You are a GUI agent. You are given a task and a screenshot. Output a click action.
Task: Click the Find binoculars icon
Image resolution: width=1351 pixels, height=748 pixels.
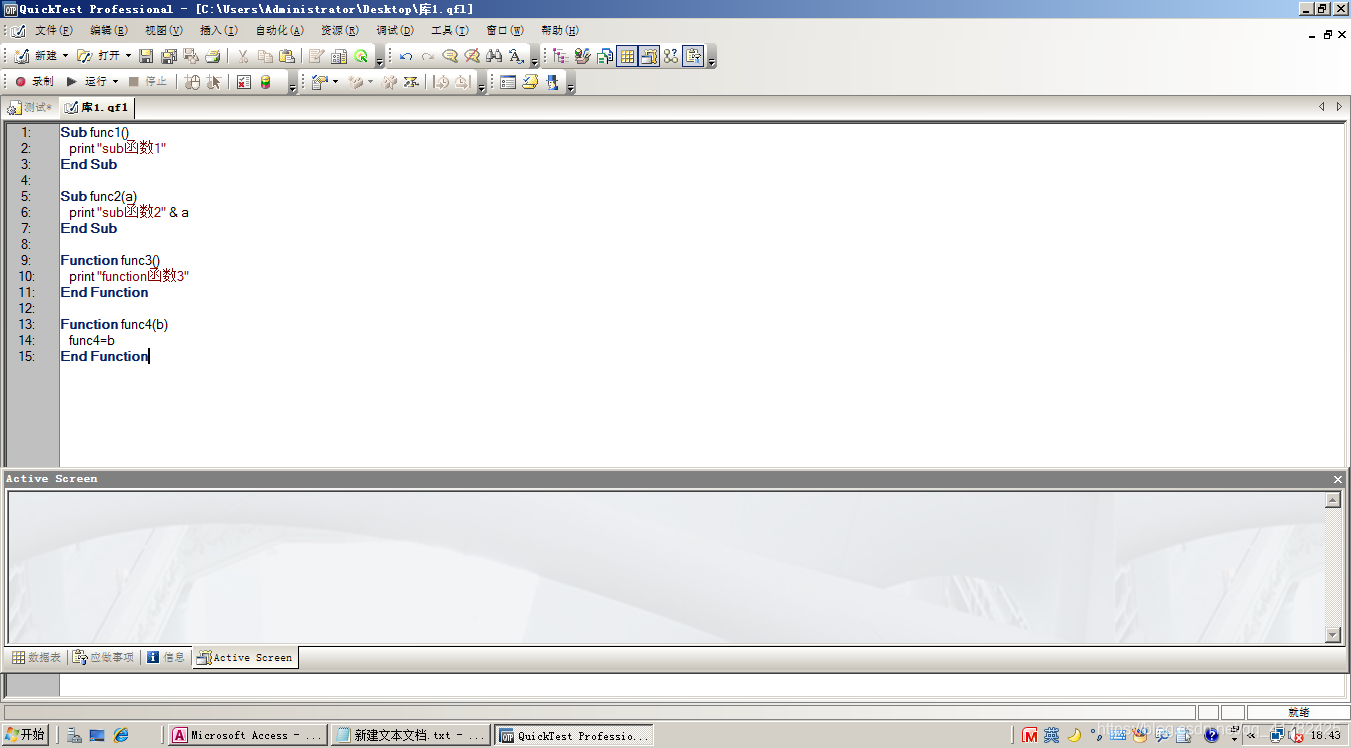coord(494,56)
